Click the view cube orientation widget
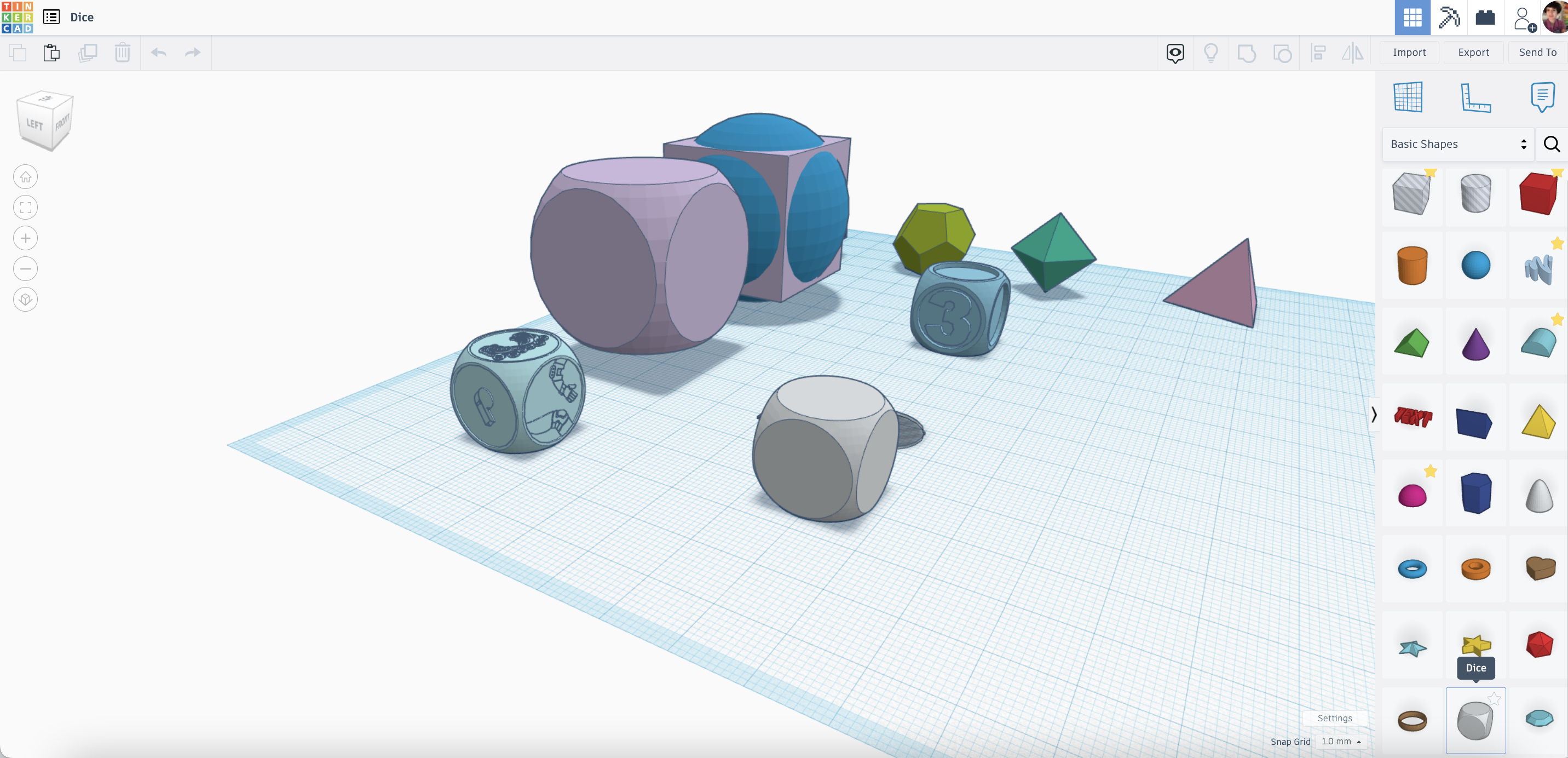 point(44,121)
